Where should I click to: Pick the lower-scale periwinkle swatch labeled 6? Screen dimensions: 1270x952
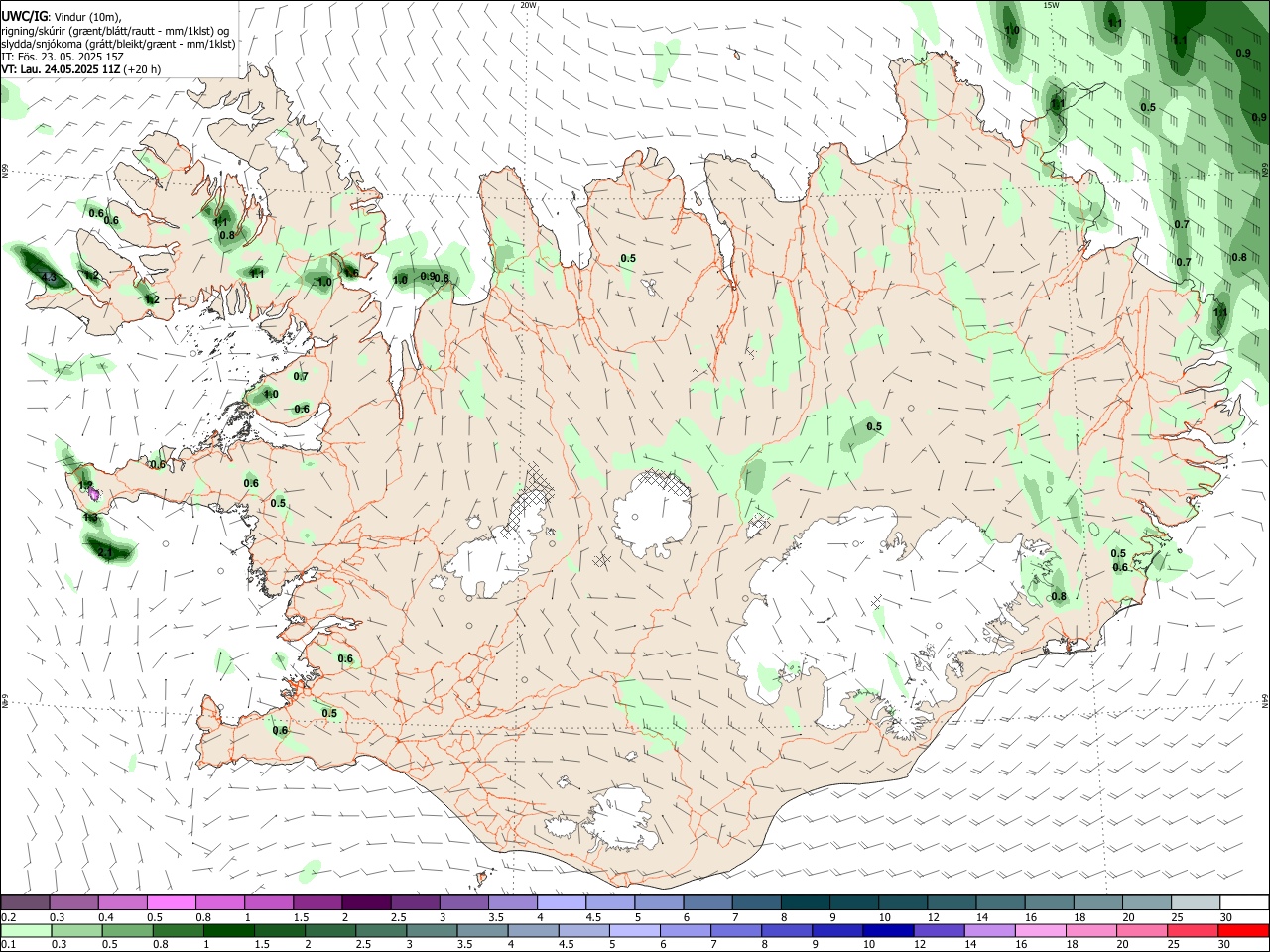(686, 930)
